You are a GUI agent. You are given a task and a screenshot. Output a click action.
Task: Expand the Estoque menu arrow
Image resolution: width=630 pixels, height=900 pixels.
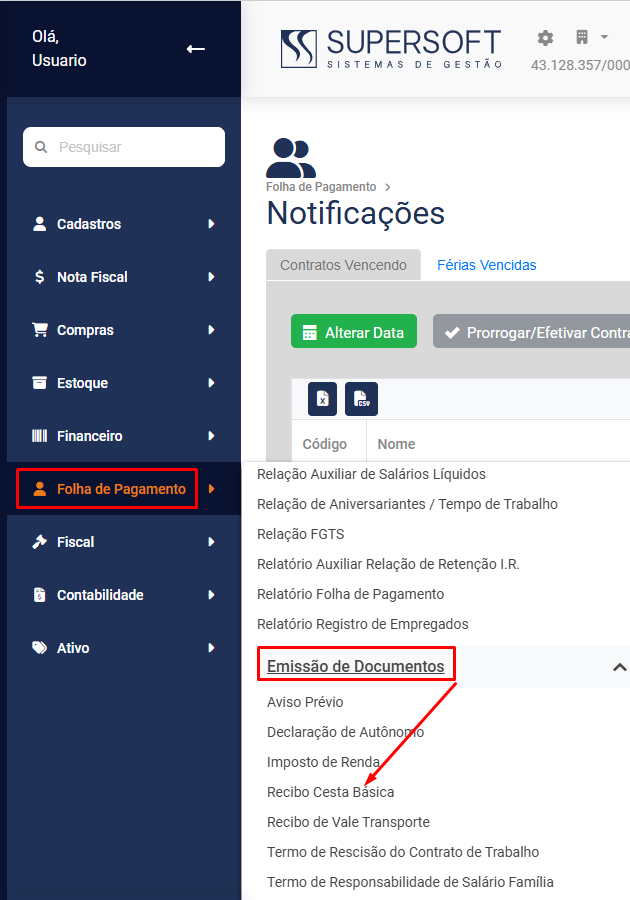click(211, 383)
